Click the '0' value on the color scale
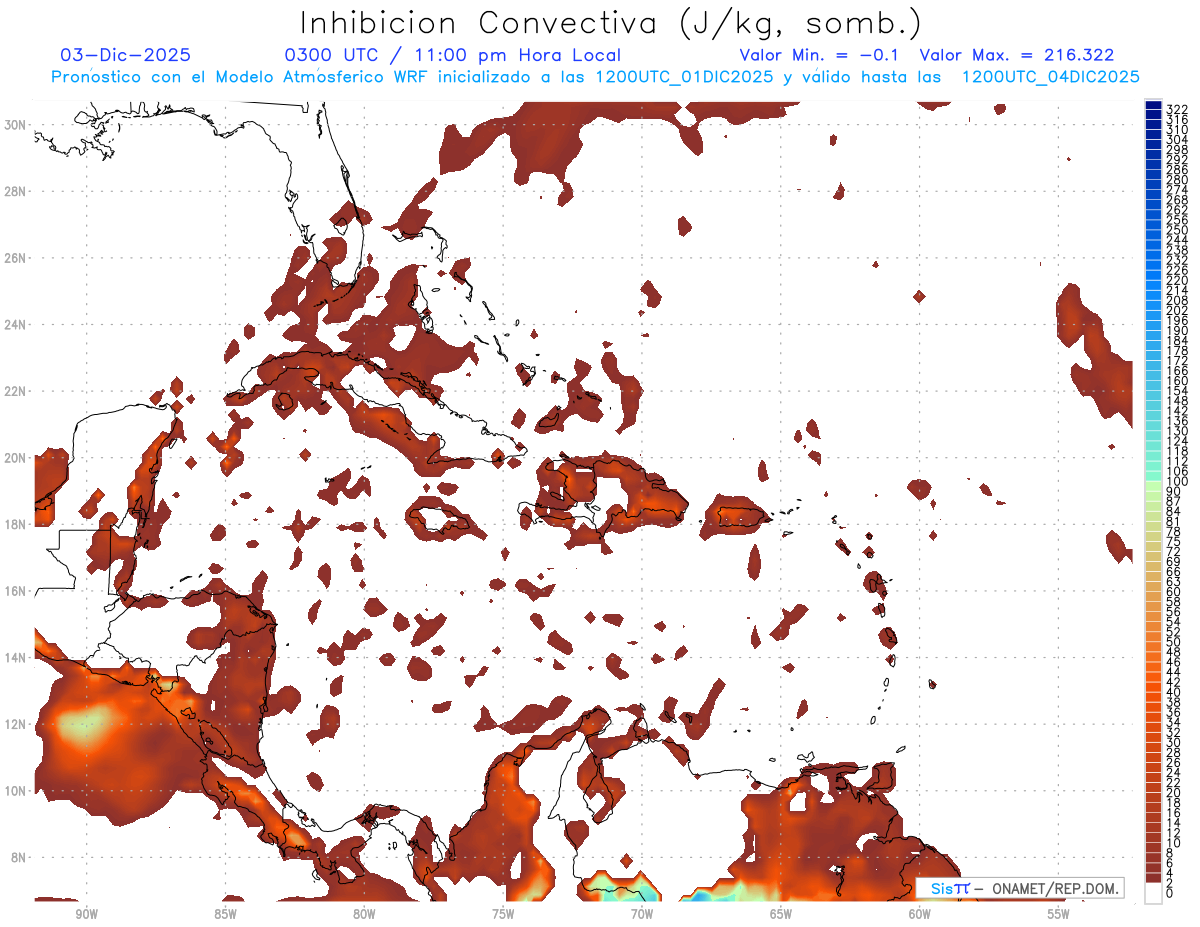Viewport: 1200px width, 927px height. tap(1170, 893)
